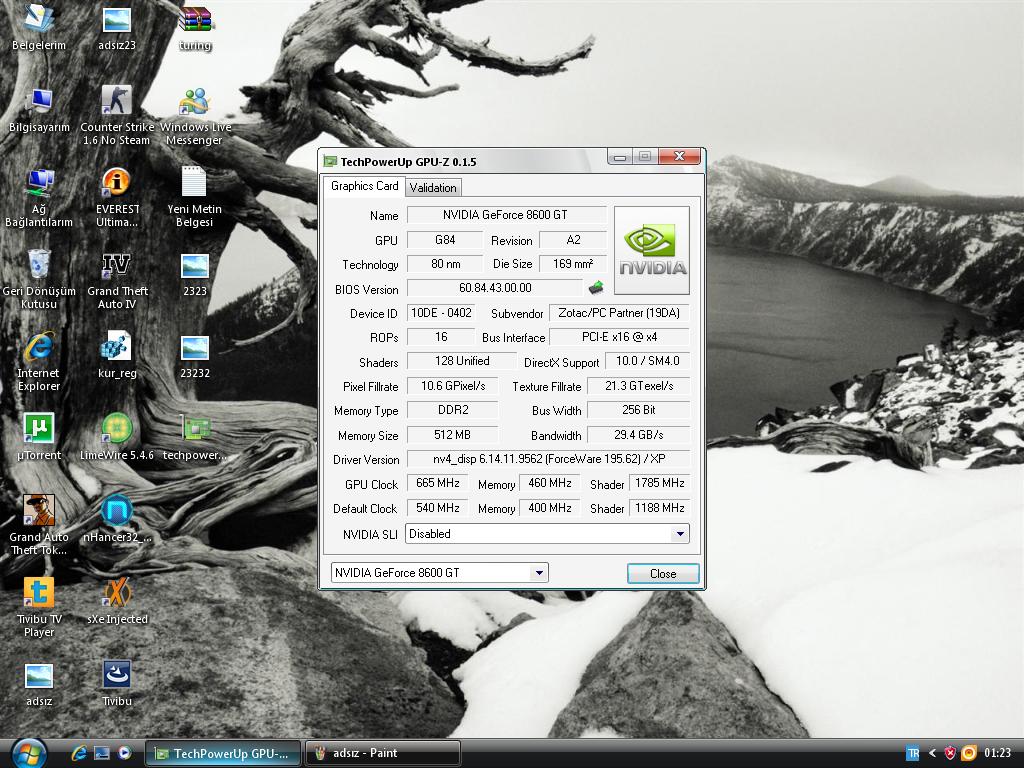Open Yeni Metin Belgesi text file

pos(195,197)
